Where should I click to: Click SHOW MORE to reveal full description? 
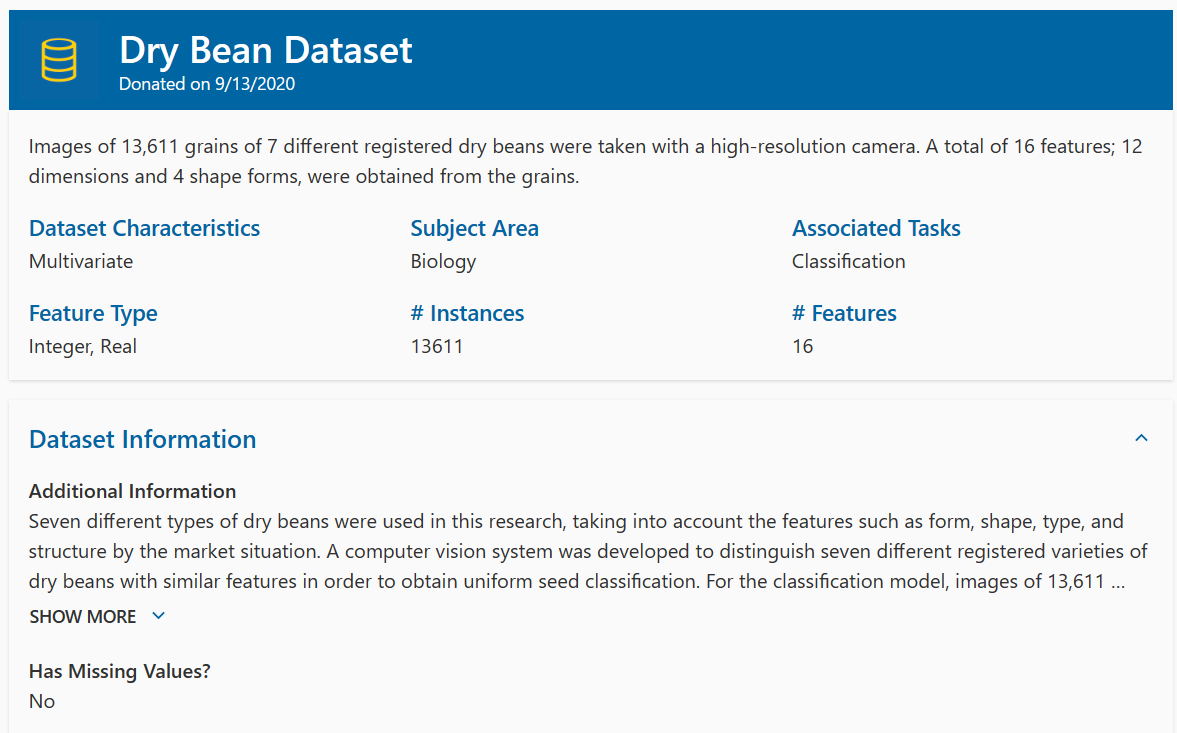(83, 616)
